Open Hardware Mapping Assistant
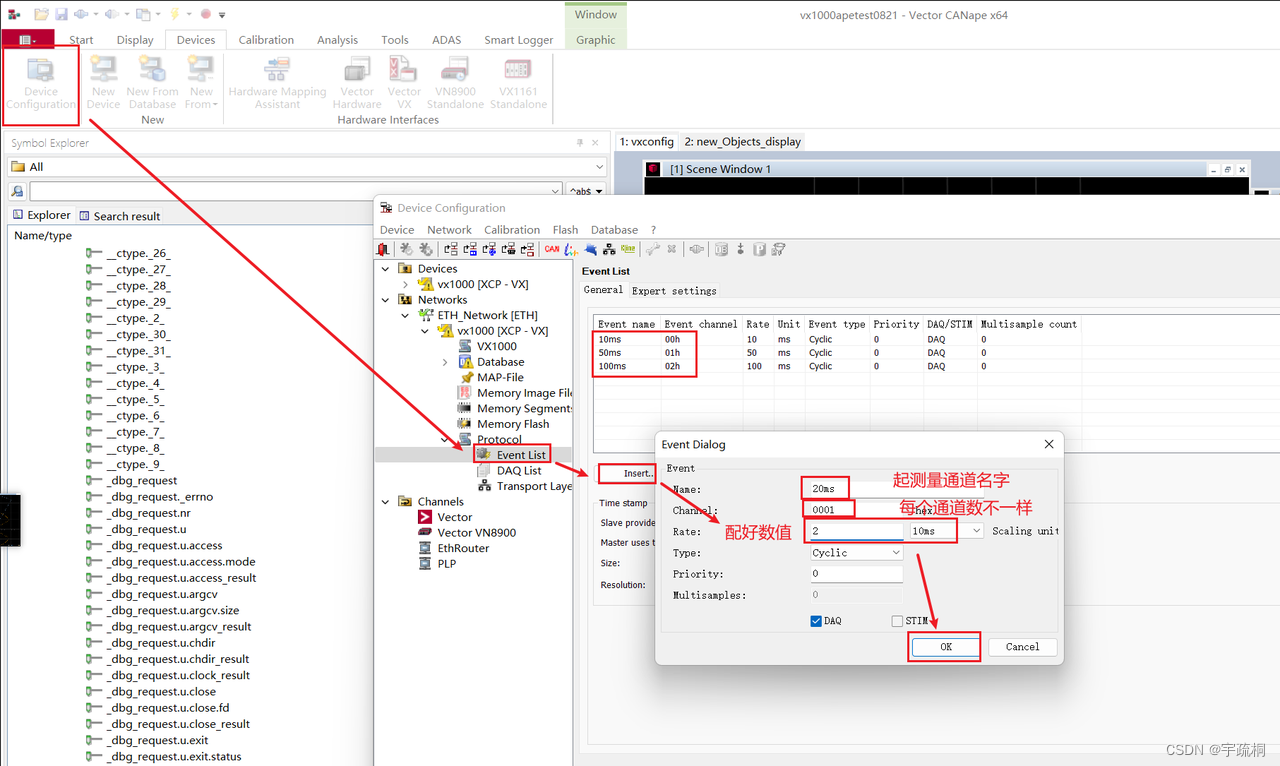The height and width of the screenshot is (766, 1280). 277,84
